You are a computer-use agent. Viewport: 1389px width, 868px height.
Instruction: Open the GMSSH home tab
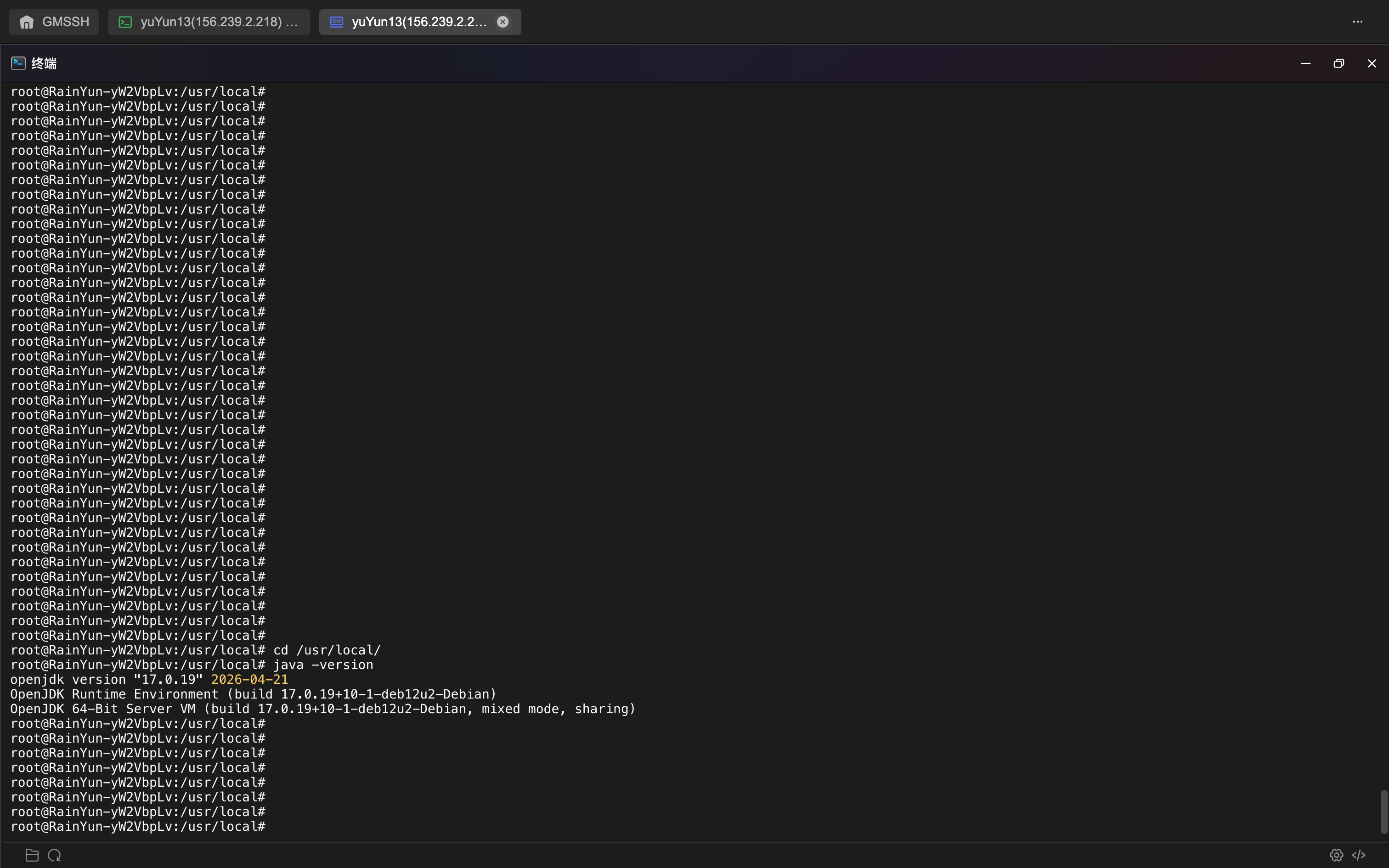[x=54, y=22]
